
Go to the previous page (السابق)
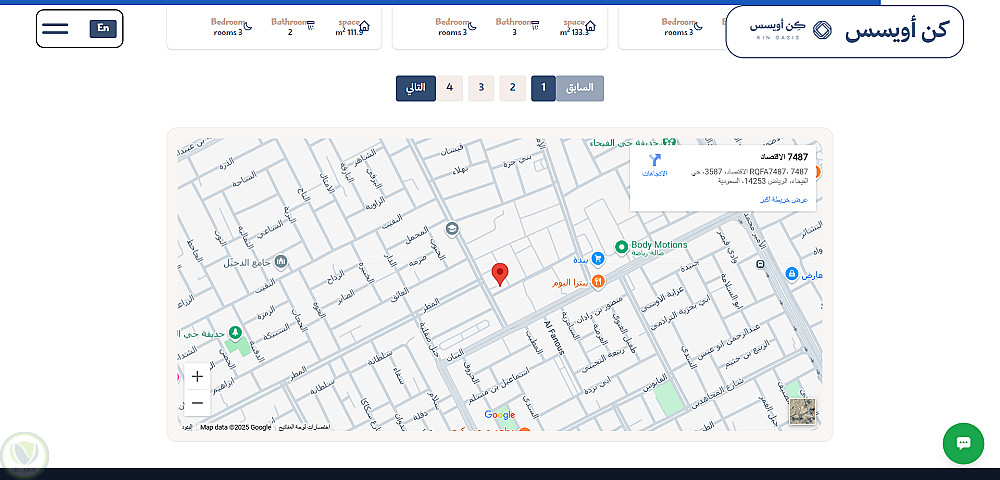[x=580, y=88]
